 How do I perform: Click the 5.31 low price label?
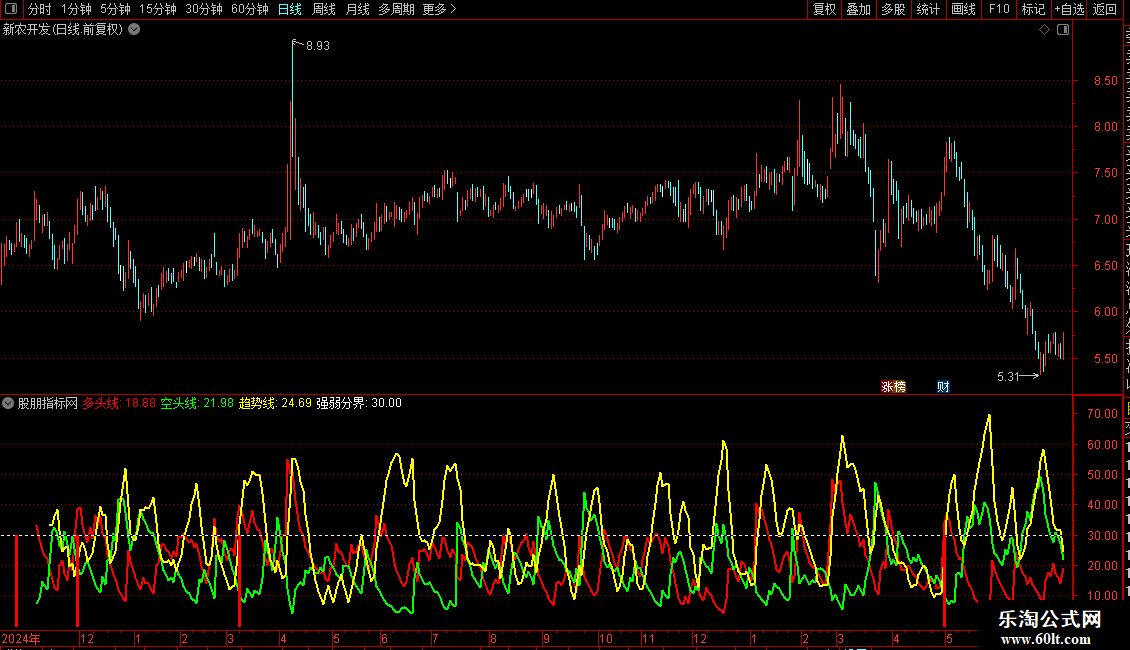1008,377
